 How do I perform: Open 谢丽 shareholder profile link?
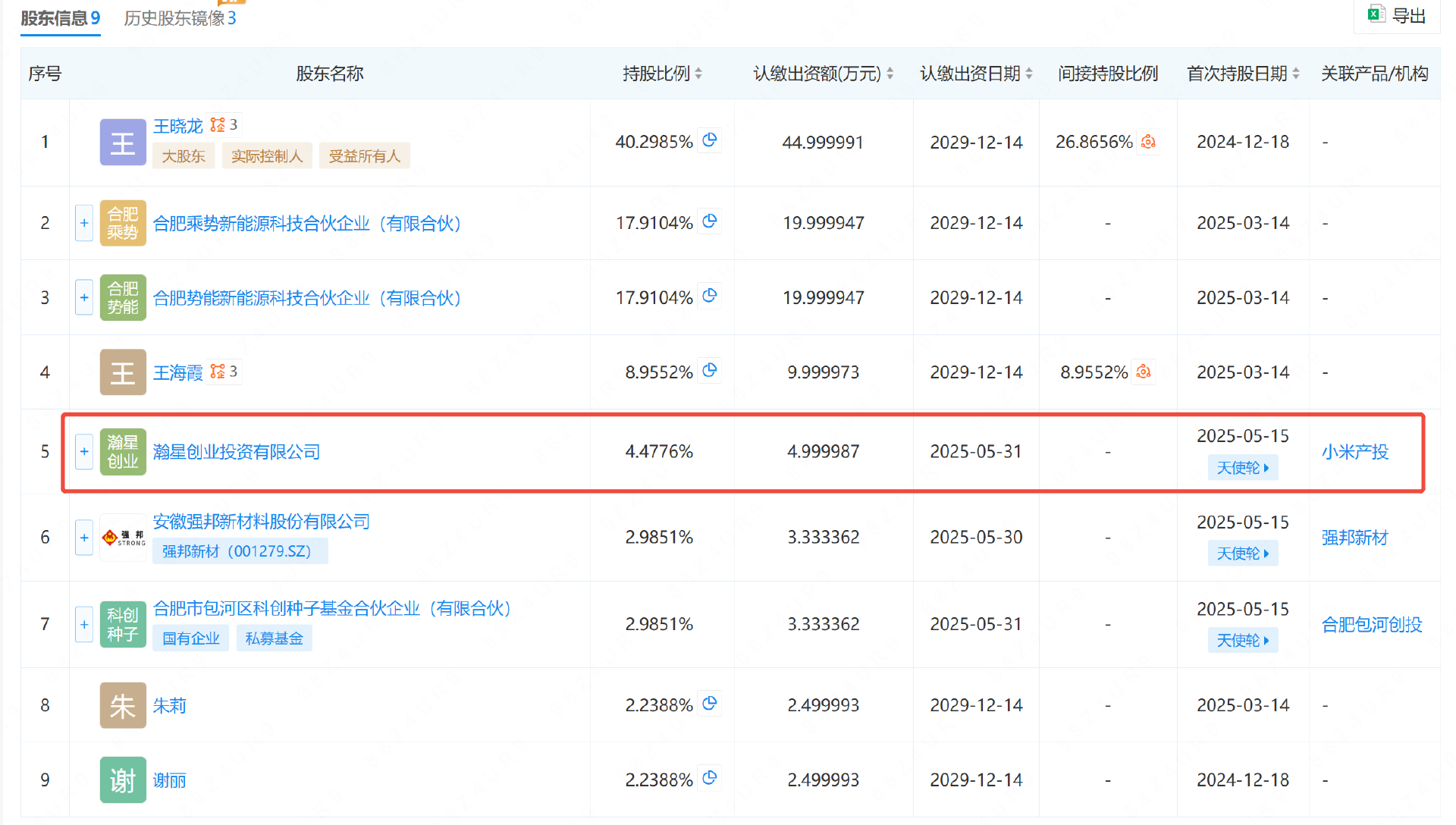169,780
